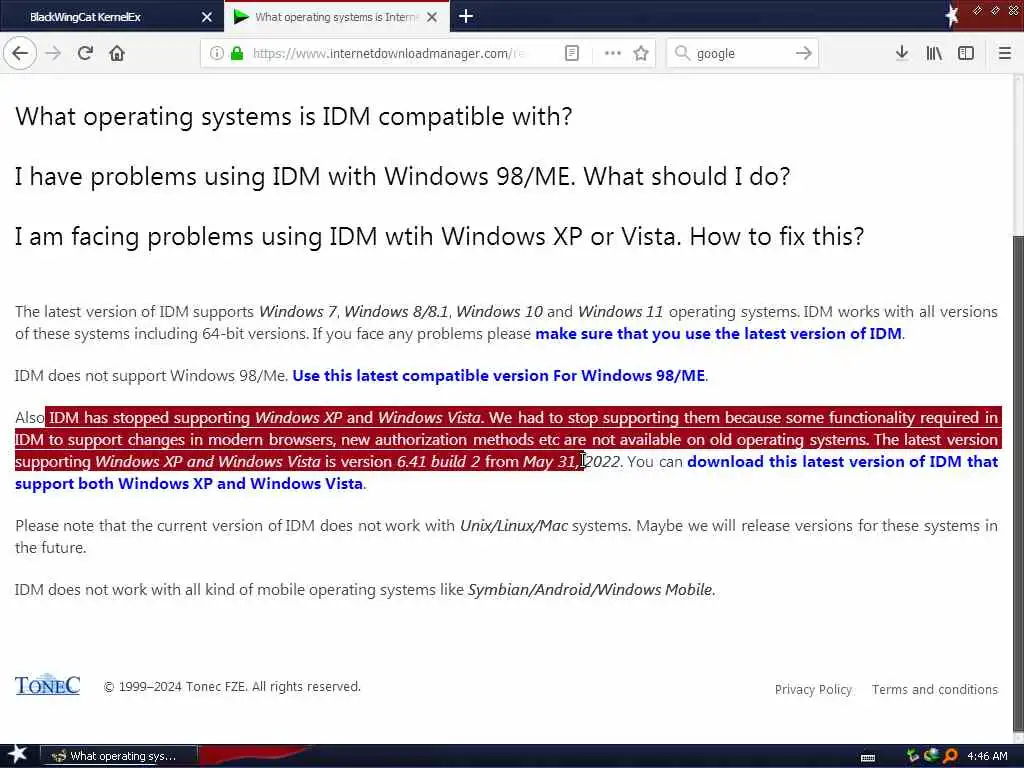Close the BlackWingCat KernelEx tab
1024x768 pixels.
pyautogui.click(x=207, y=17)
